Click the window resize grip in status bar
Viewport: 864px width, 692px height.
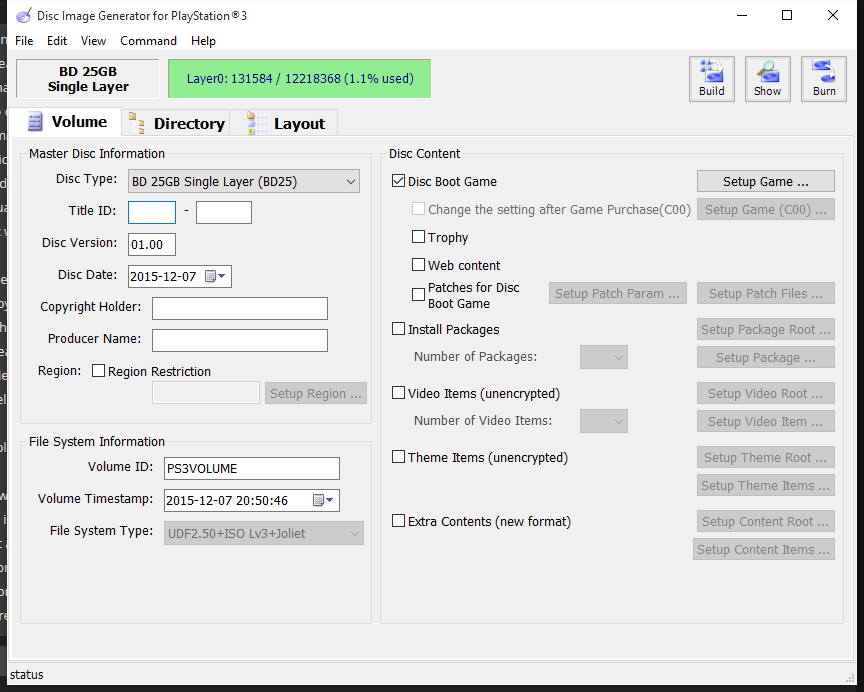tap(849, 677)
